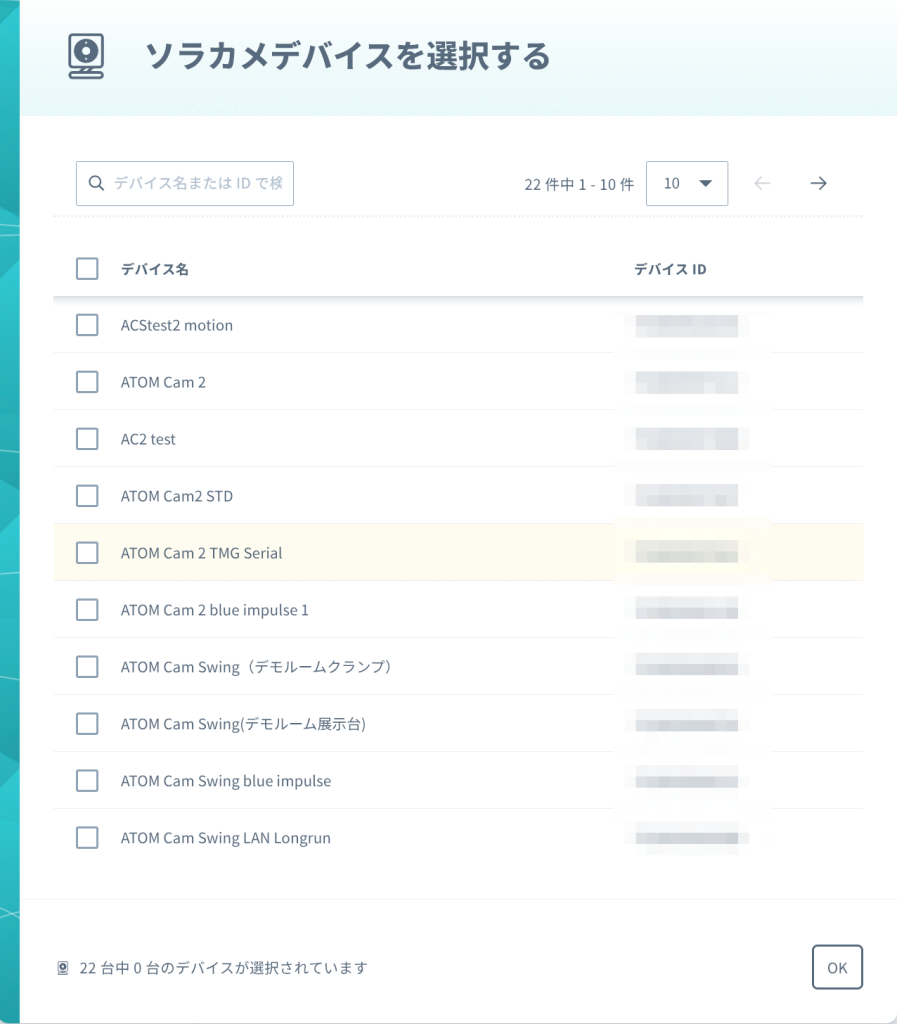Go to next page arrow
The height and width of the screenshot is (1024, 897).
click(x=818, y=183)
